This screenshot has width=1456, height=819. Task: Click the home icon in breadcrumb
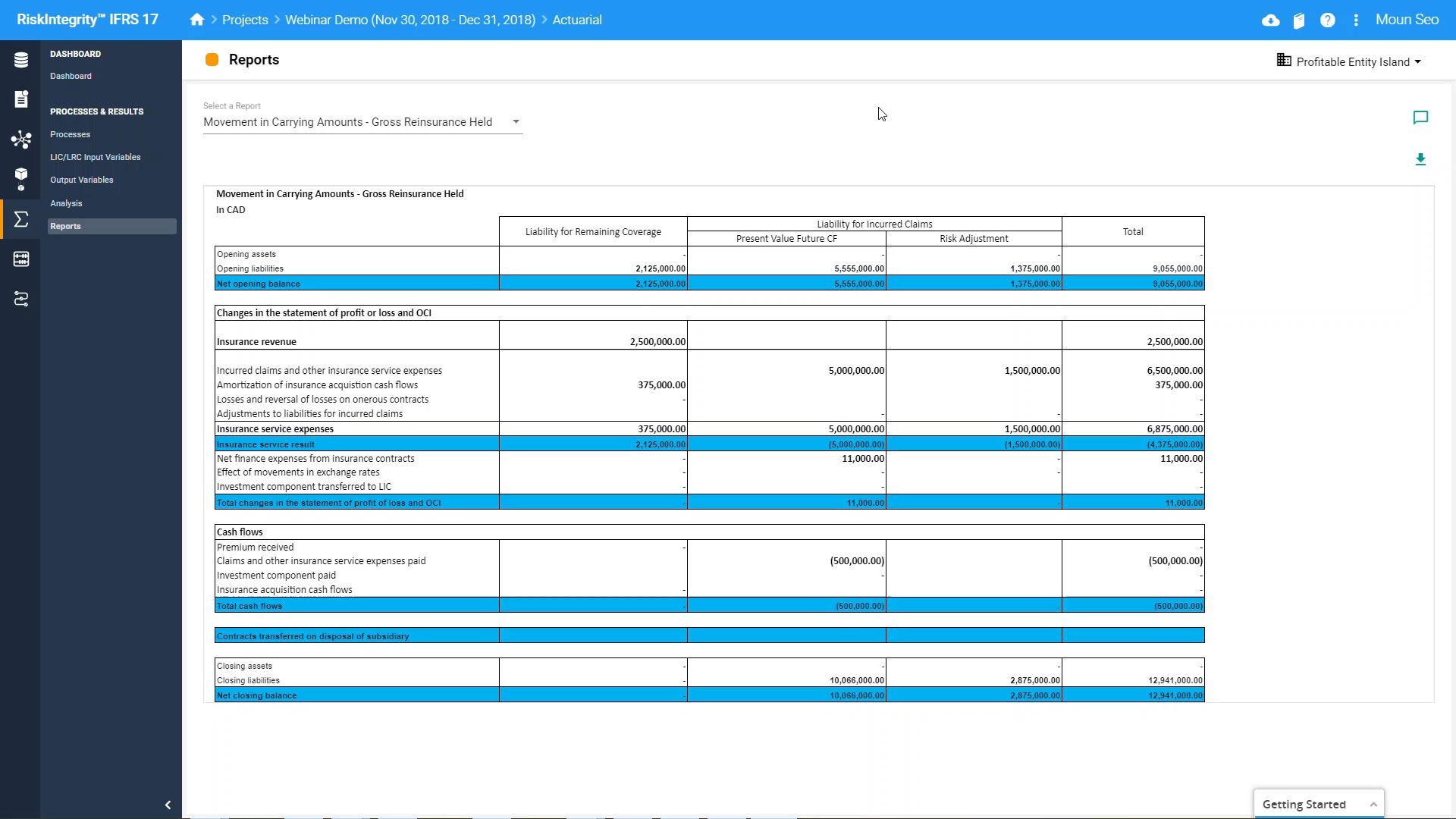197,20
